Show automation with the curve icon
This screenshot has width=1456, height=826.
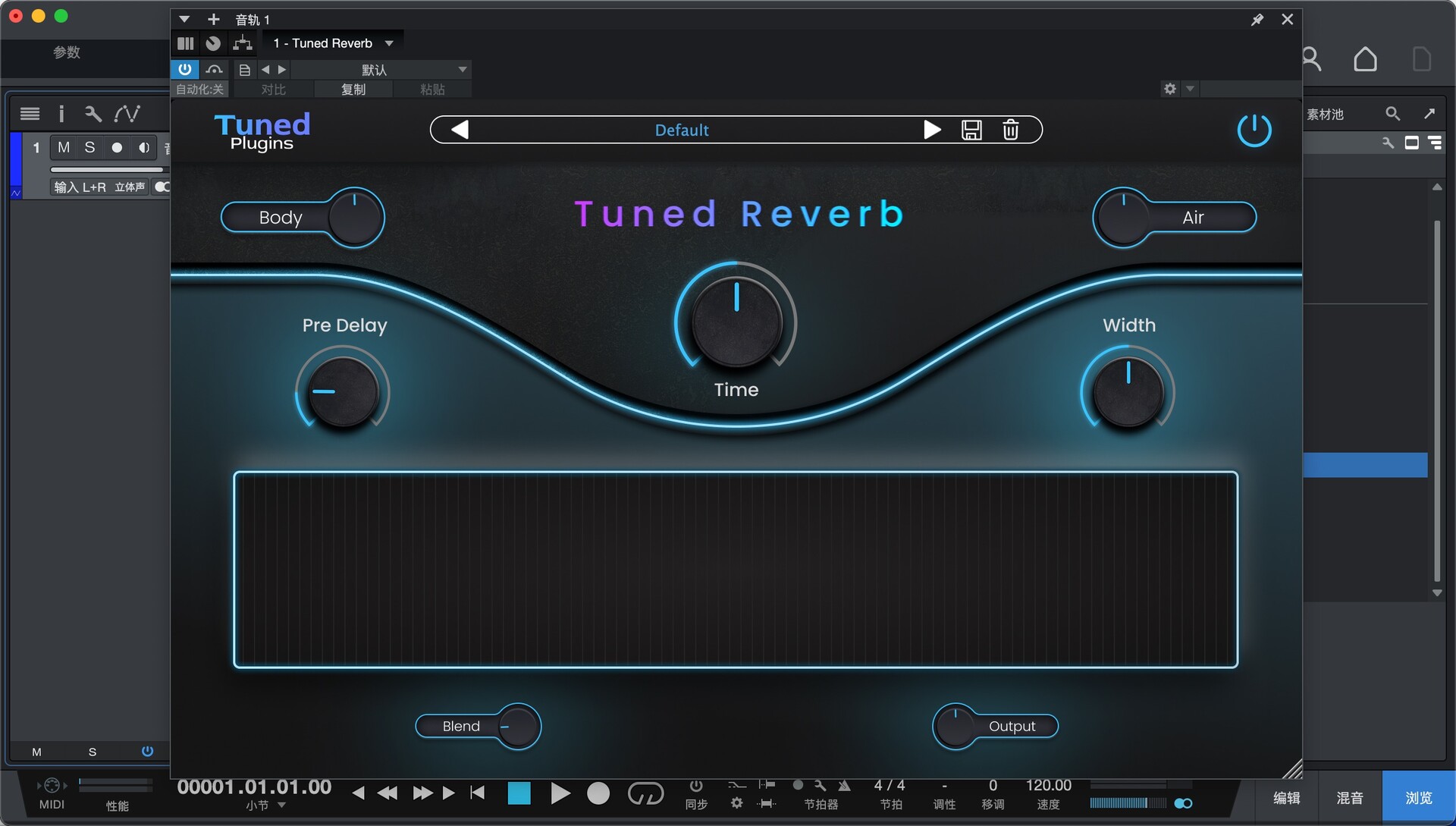(127, 114)
